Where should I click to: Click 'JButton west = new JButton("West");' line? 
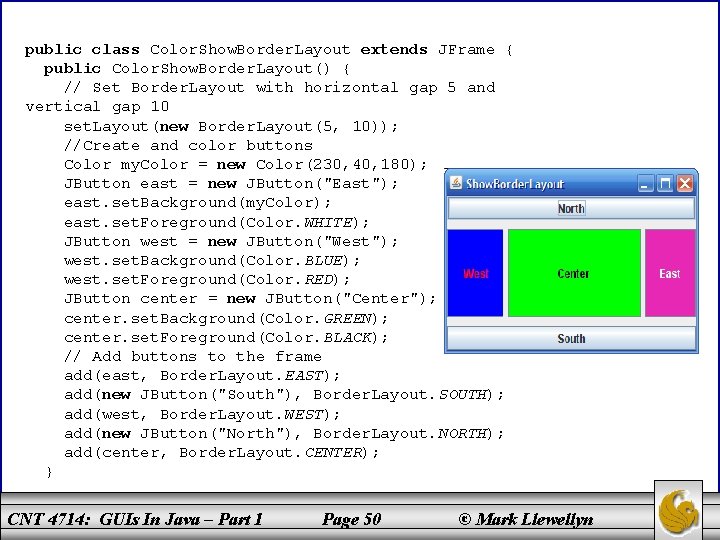pos(231,242)
